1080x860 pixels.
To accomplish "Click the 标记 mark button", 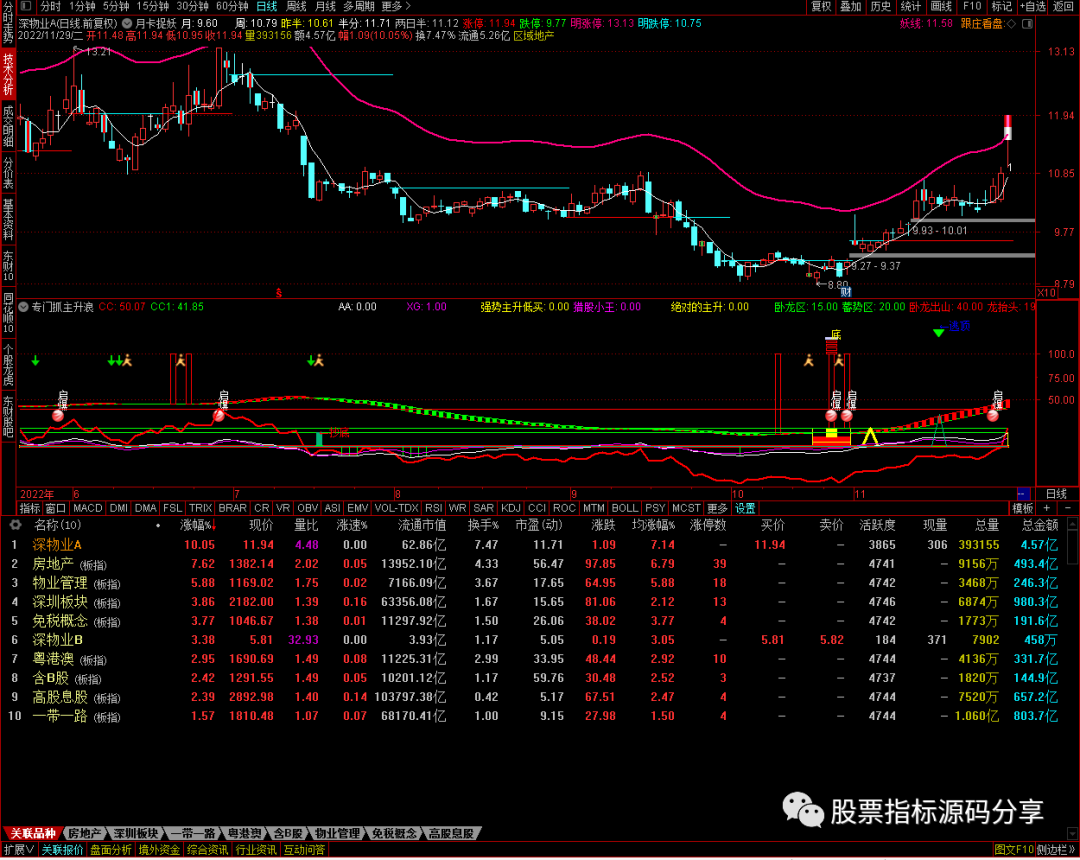I will pos(1001,6).
